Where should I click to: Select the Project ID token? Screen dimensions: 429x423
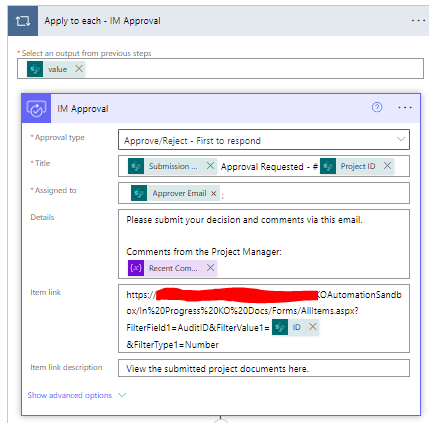357,166
